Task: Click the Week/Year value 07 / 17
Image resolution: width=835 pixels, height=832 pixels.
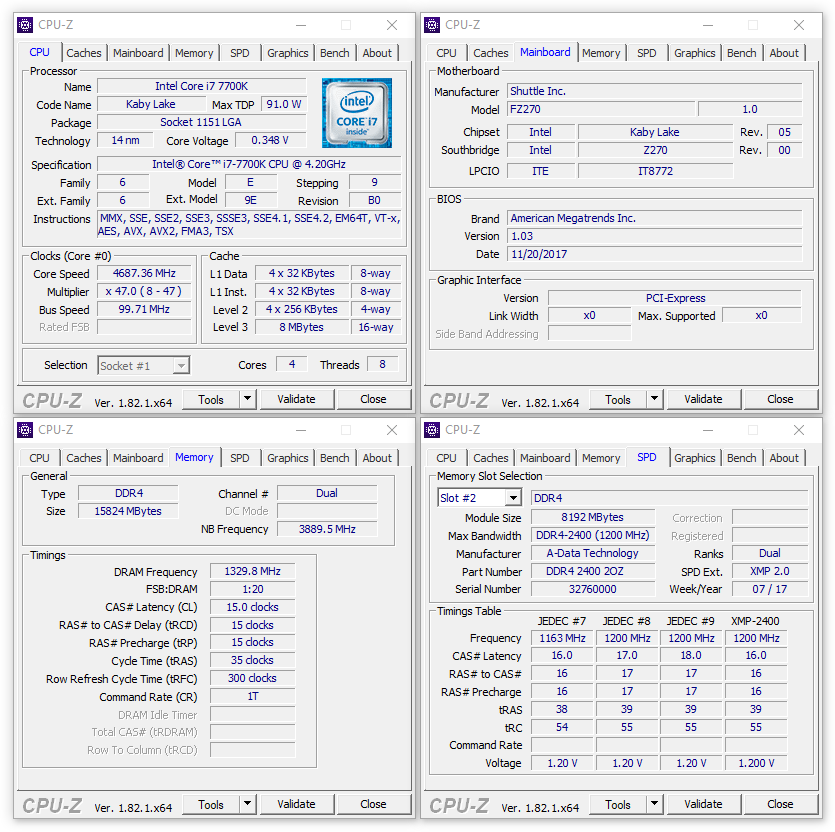Action: coord(769,589)
